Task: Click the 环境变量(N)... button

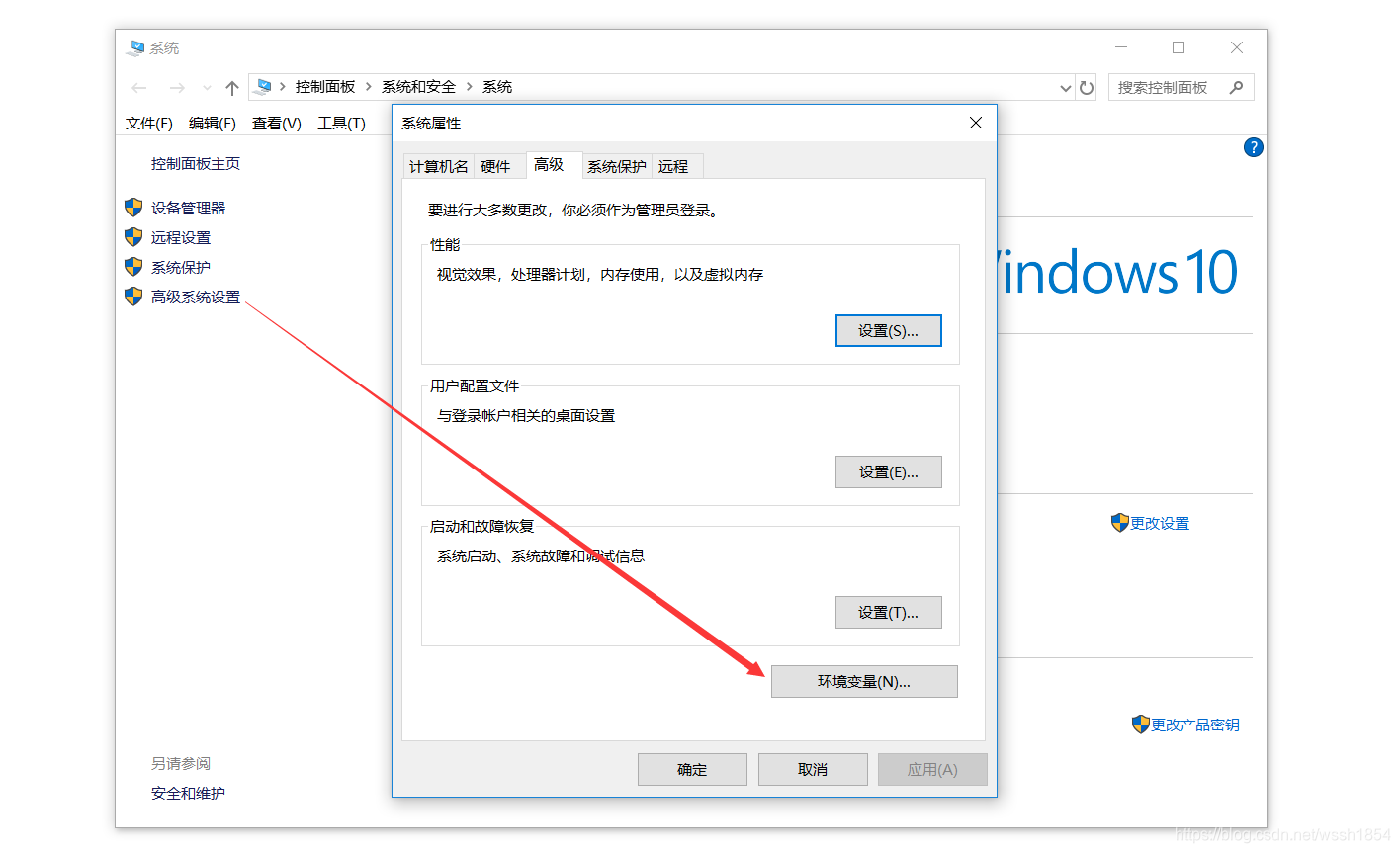Action: [864, 682]
